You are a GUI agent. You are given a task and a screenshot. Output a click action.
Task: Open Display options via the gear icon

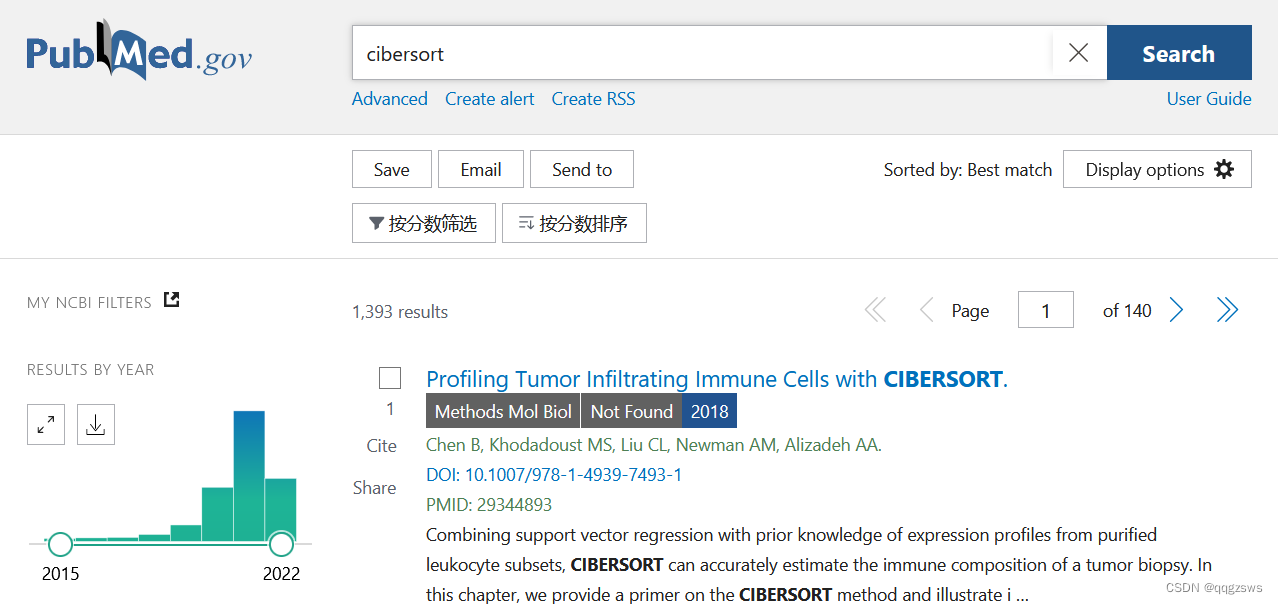point(1224,169)
